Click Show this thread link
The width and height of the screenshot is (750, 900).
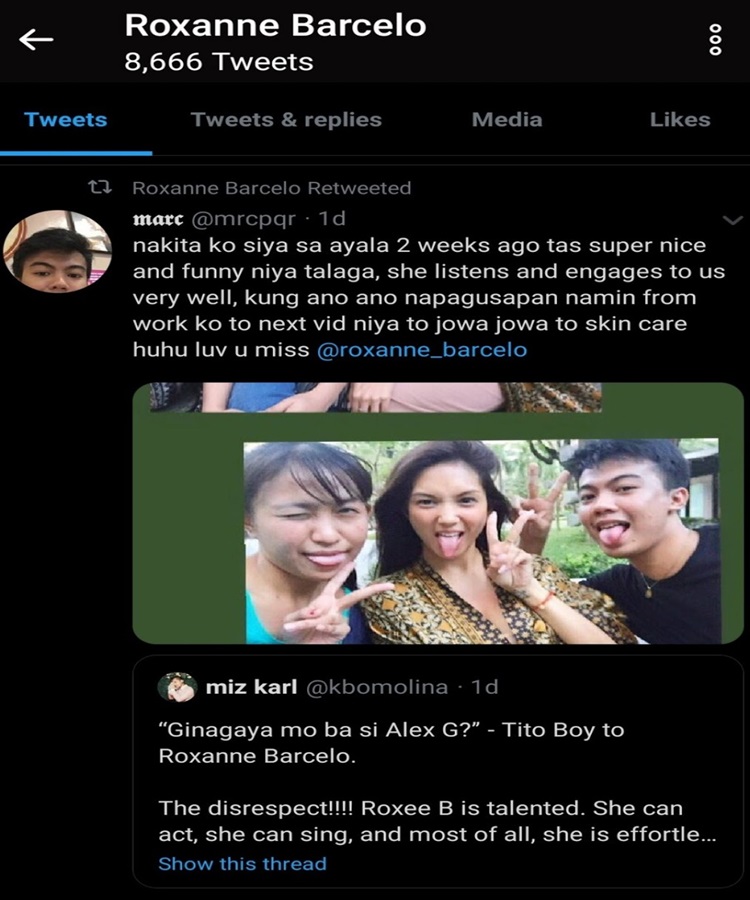pos(242,863)
